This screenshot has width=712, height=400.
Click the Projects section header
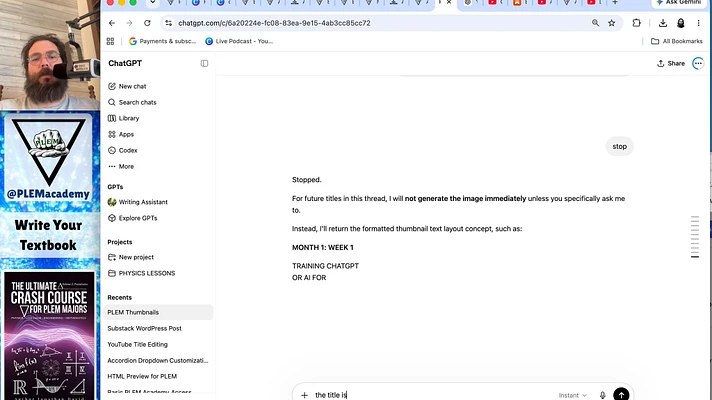tap(120, 242)
